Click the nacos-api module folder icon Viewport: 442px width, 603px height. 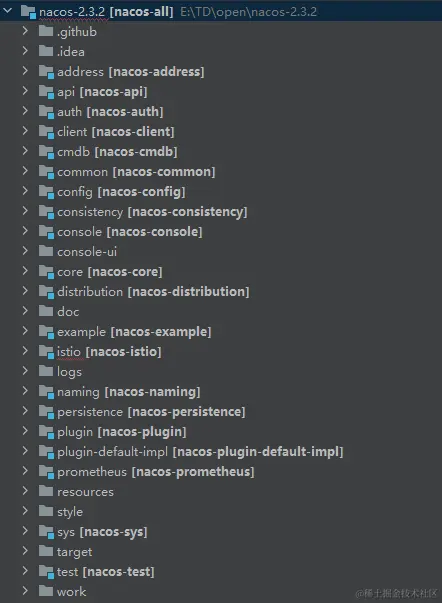click(46, 92)
